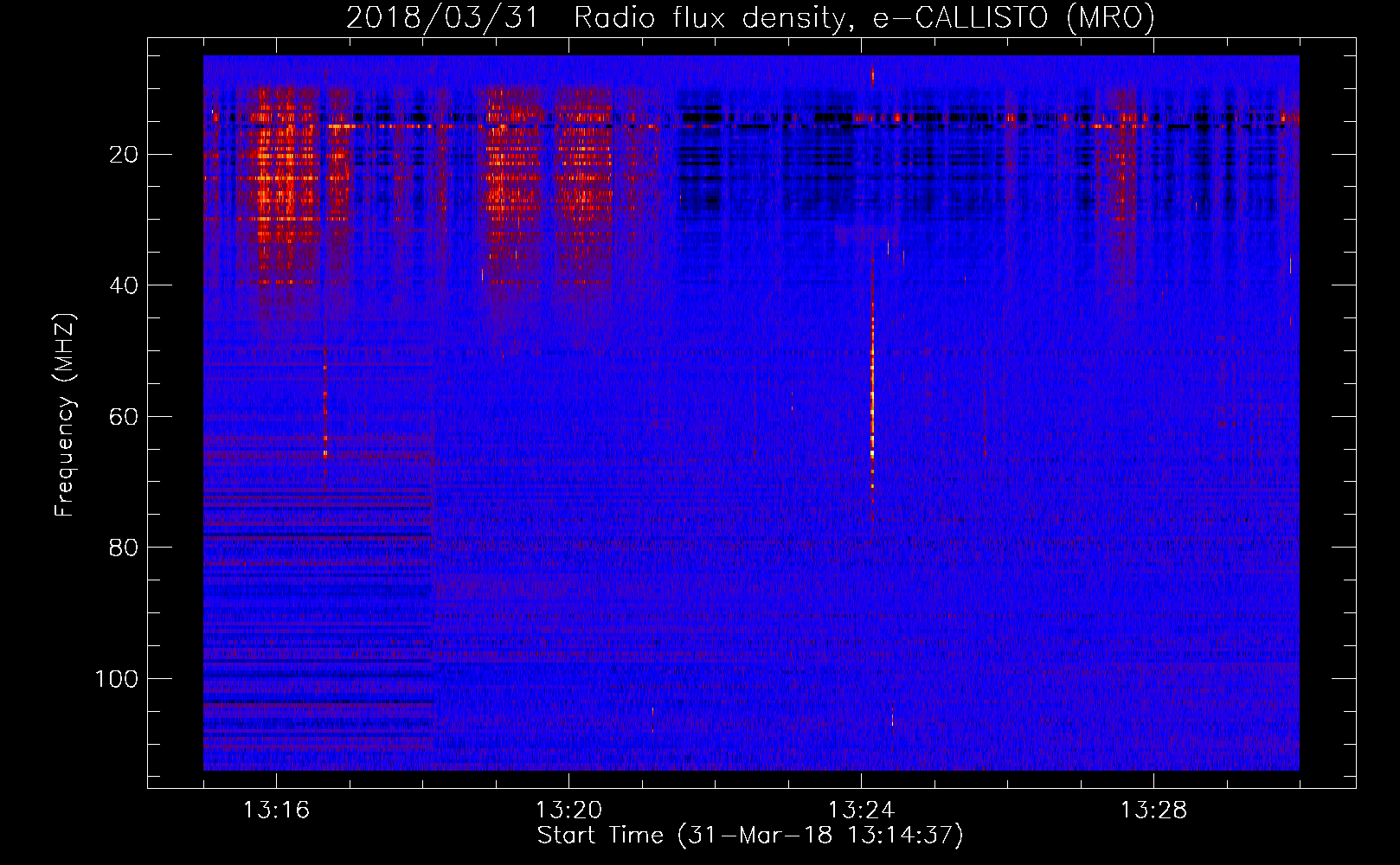Click the 'Frequency (MHZ)' axis label
The height and width of the screenshot is (865, 1400).
[65, 415]
